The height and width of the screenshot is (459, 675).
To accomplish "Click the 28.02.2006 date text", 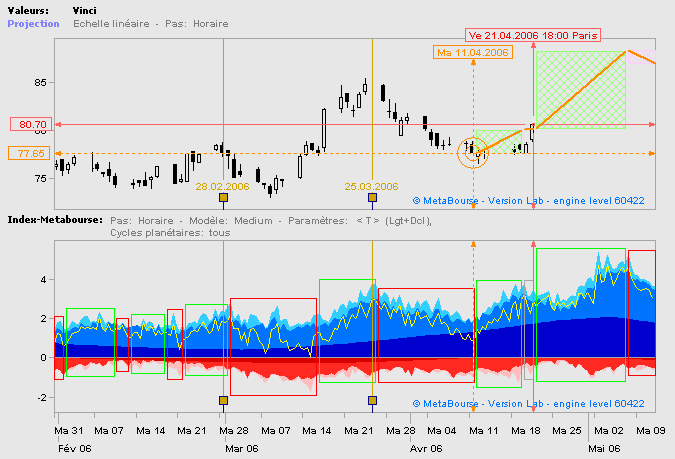I will click(222, 186).
